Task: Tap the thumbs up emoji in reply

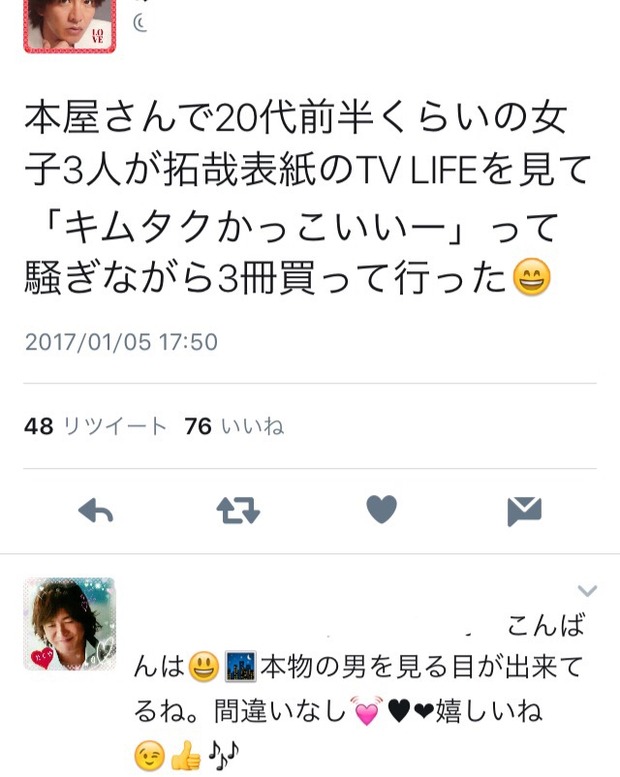Action: (186, 757)
